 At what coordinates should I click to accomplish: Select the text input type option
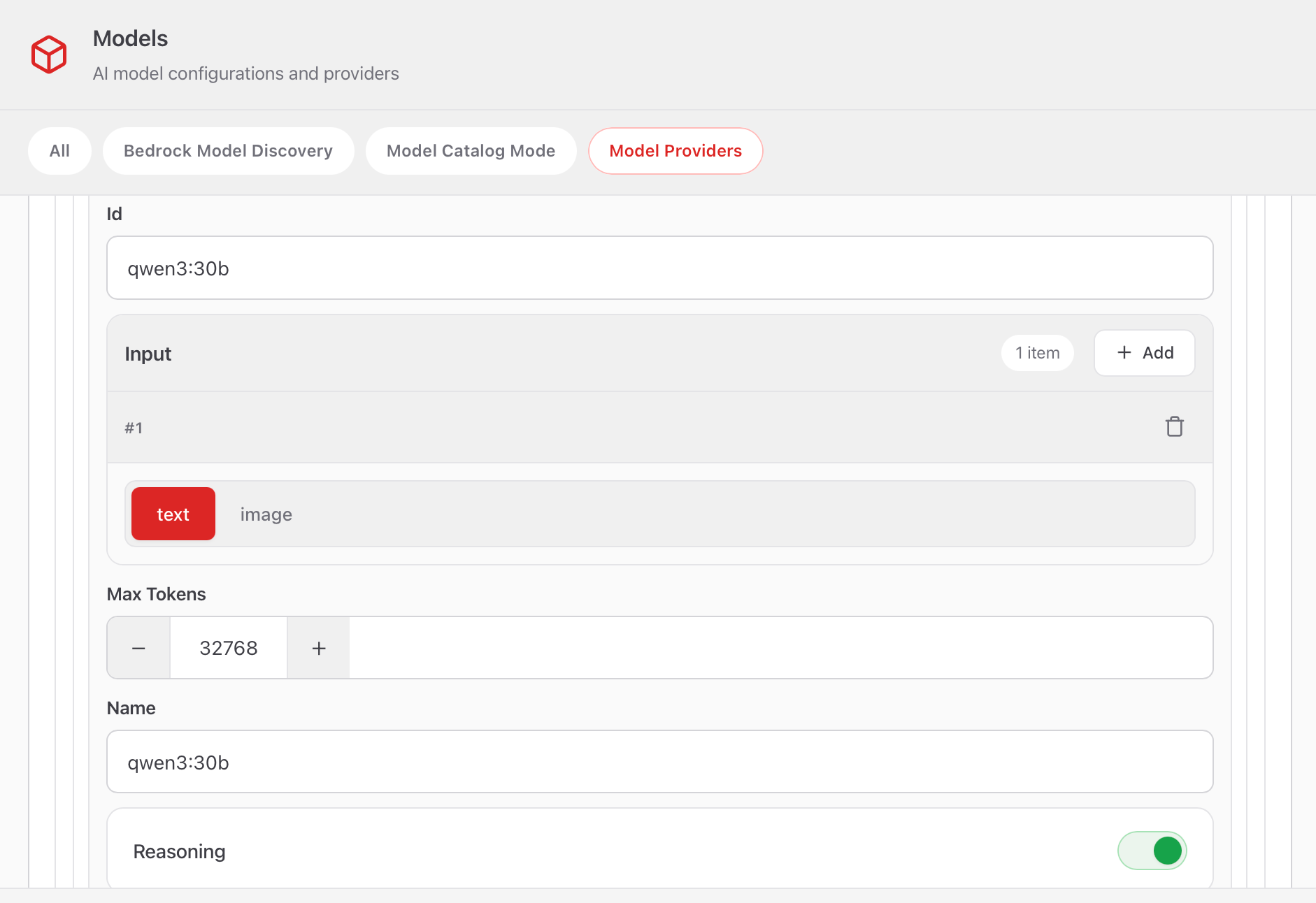173,514
